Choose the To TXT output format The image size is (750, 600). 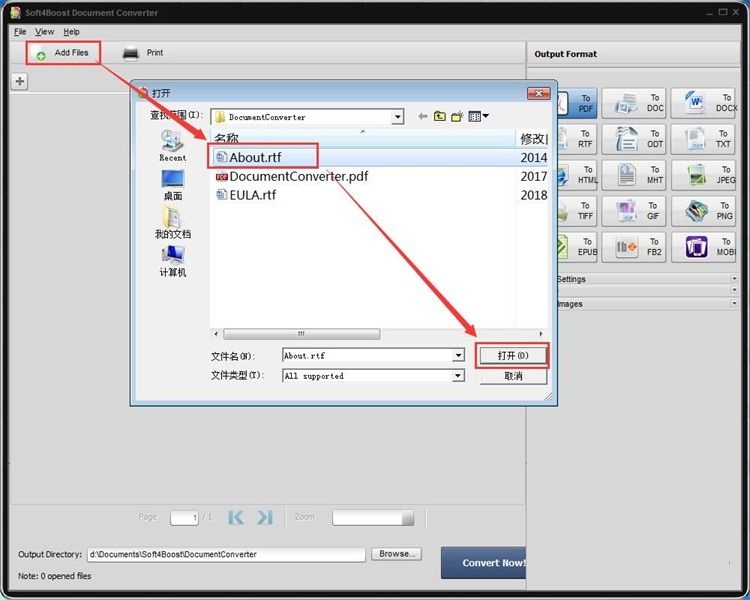(703, 139)
